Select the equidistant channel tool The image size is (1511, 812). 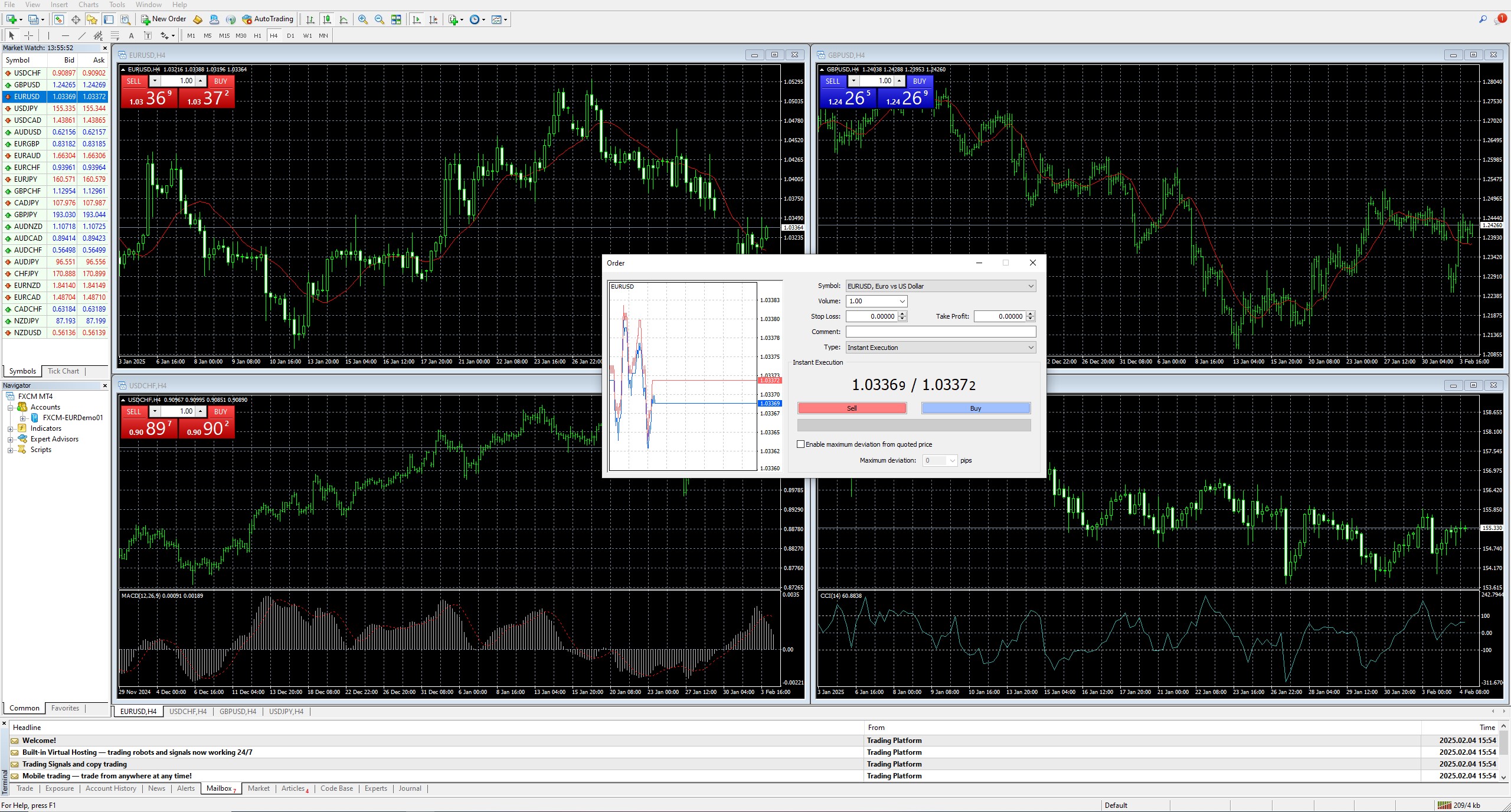pyautogui.click(x=98, y=35)
